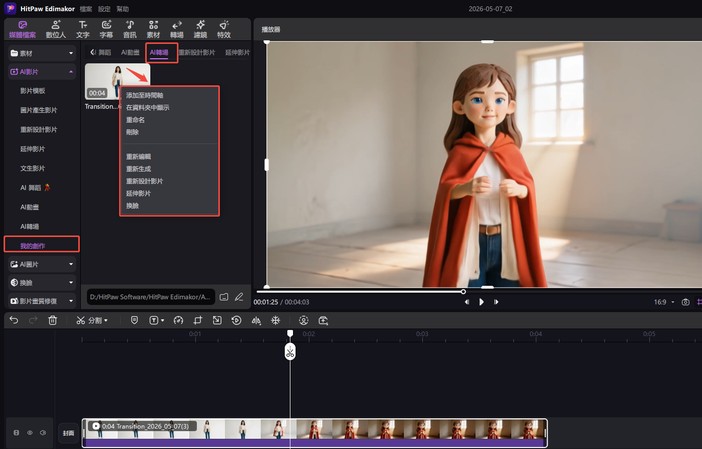Open output folder icon beside the path
Screen dimensions: 702x449
click(224, 297)
